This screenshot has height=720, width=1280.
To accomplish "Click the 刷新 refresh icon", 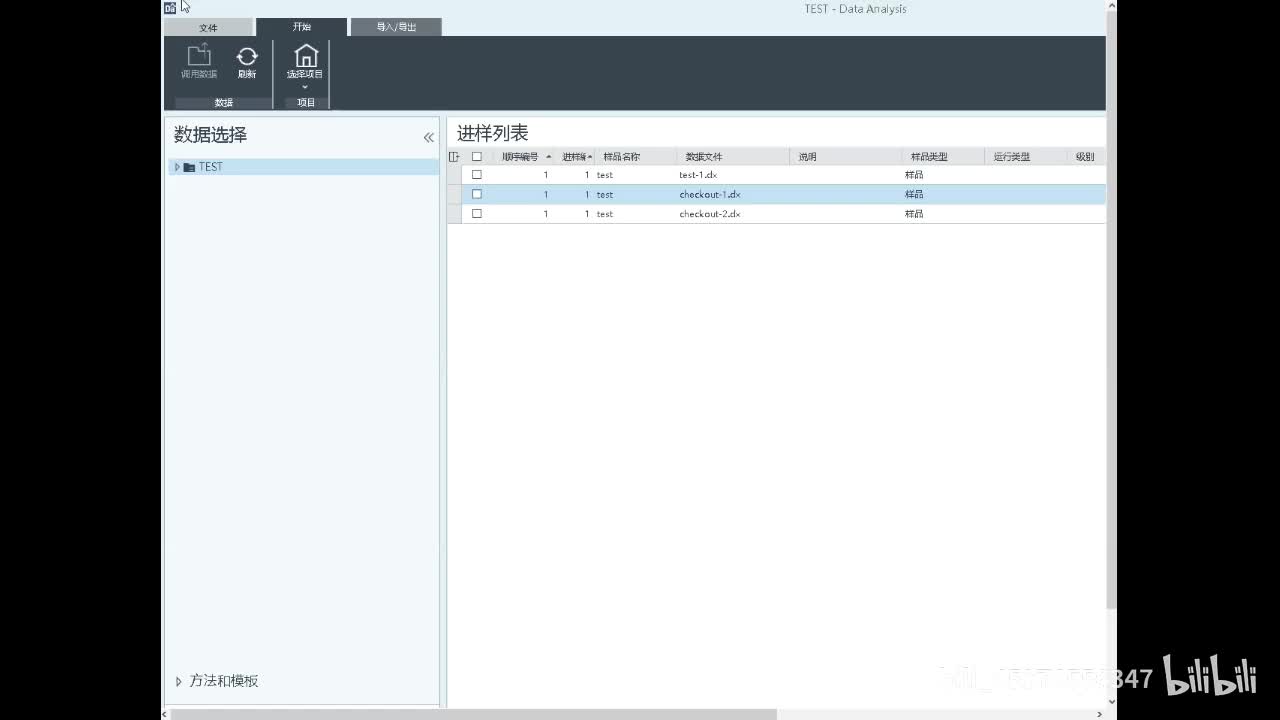I will click(247, 57).
